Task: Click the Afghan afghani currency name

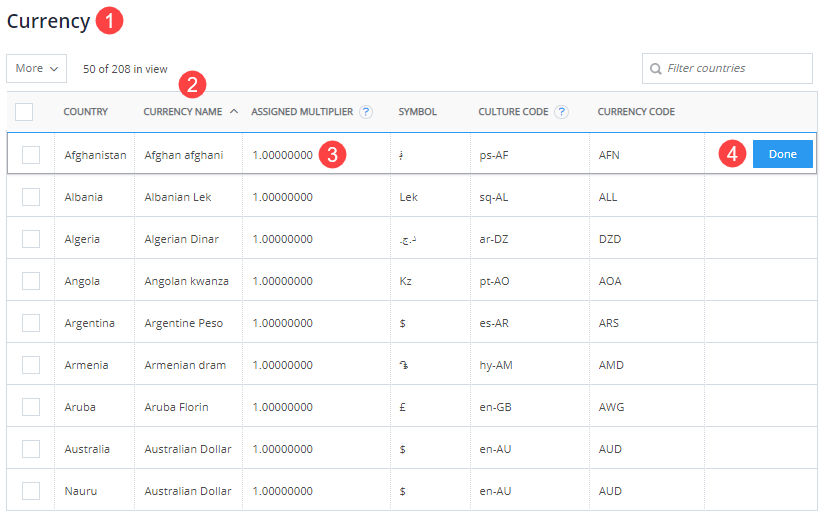Action: pos(184,155)
